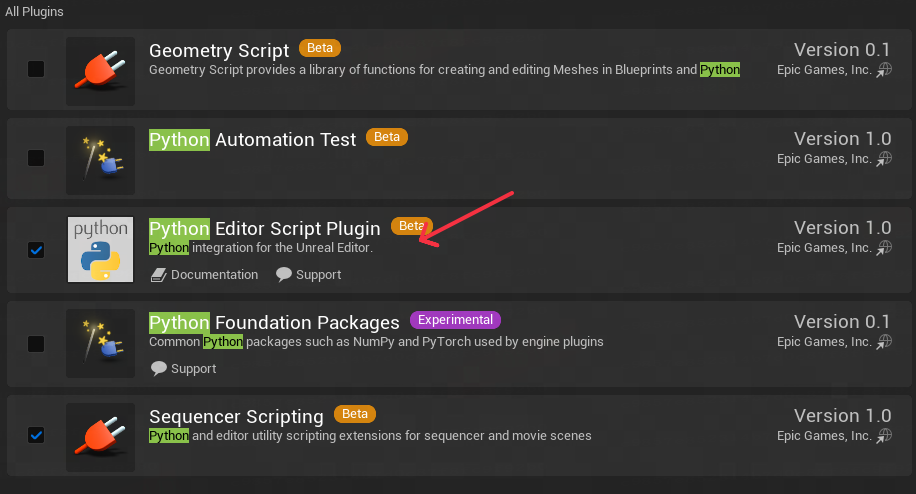Open Epic Games link icon for Geometry Script
The width and height of the screenshot is (916, 494).
pos(884,70)
